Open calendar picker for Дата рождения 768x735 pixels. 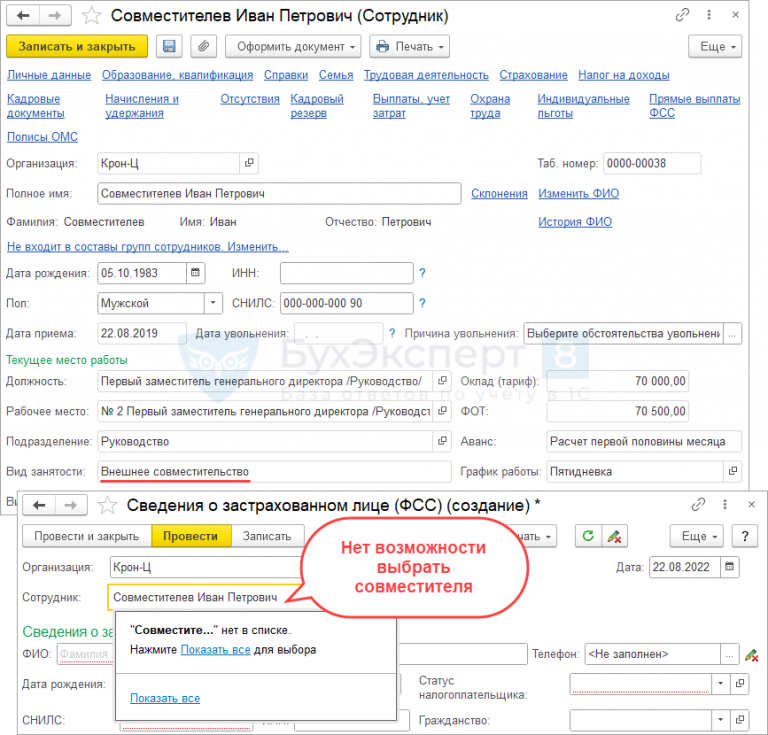pyautogui.click(x=196, y=273)
